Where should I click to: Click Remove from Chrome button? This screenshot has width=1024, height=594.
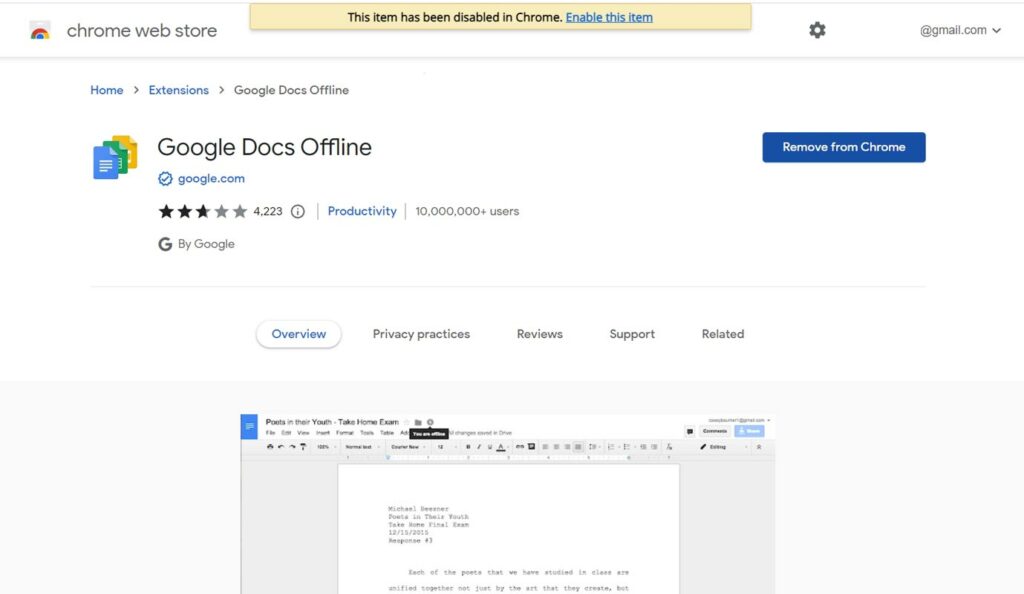click(844, 147)
